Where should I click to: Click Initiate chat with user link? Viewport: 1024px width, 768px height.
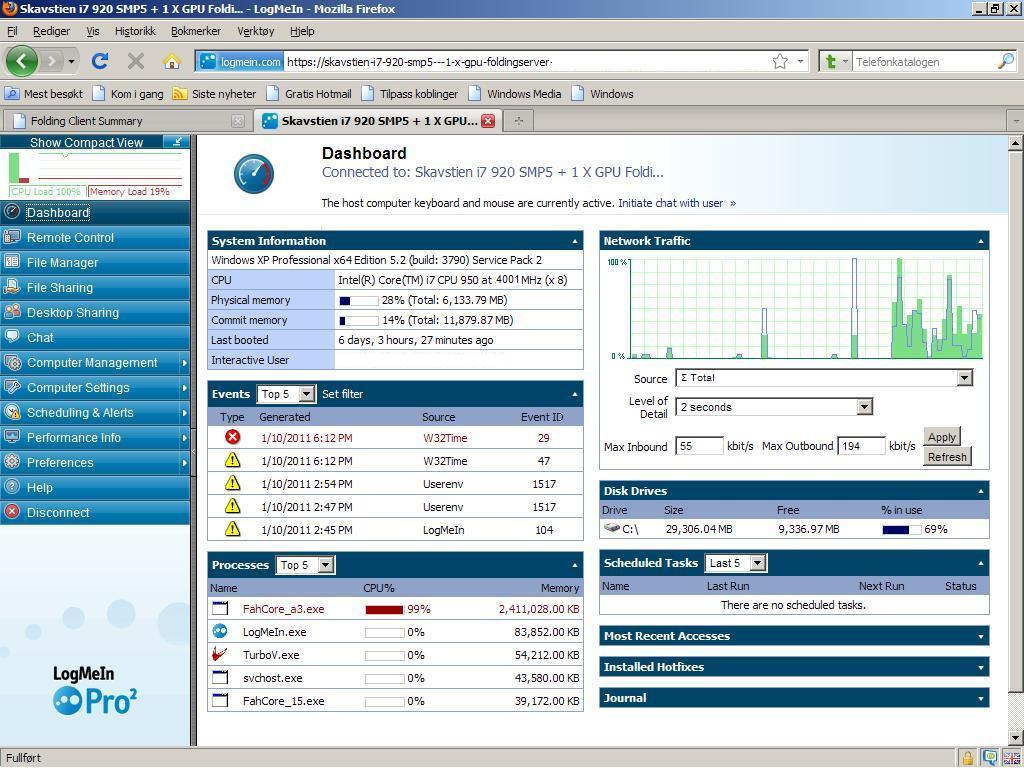pos(671,203)
